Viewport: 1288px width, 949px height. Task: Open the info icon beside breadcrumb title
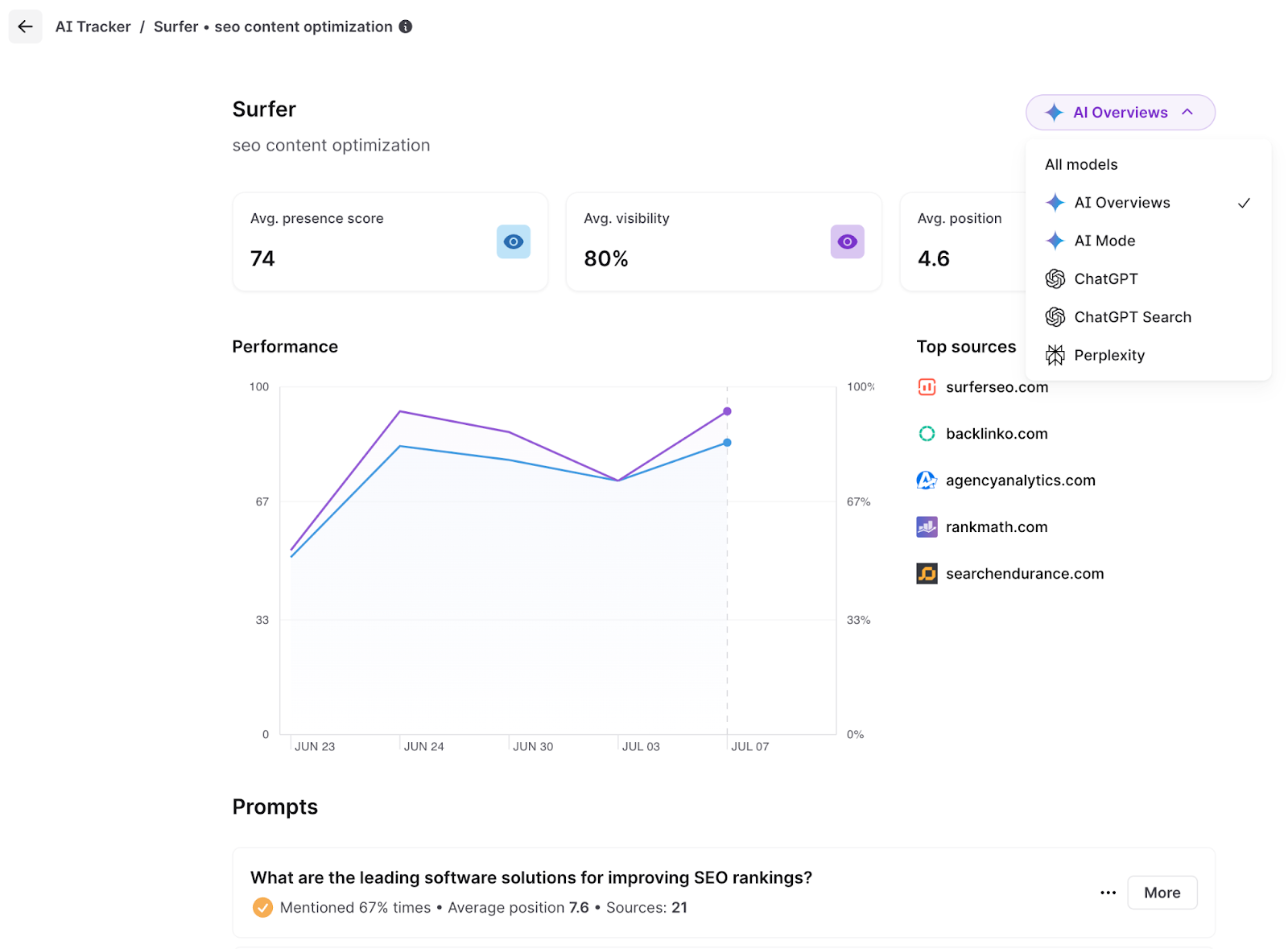[x=406, y=27]
